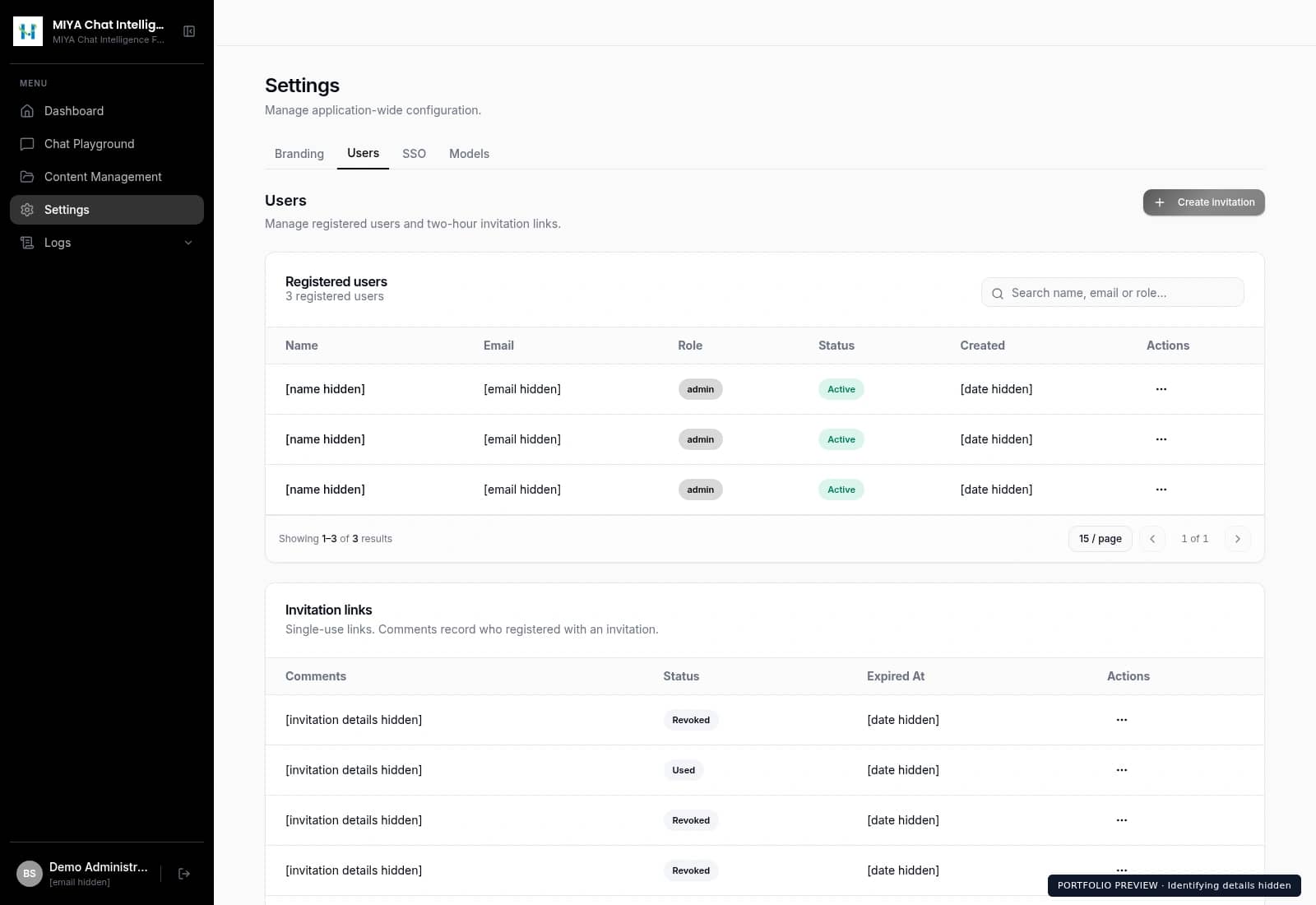Open the Models tab
The image size is (1316, 905).
coord(470,154)
